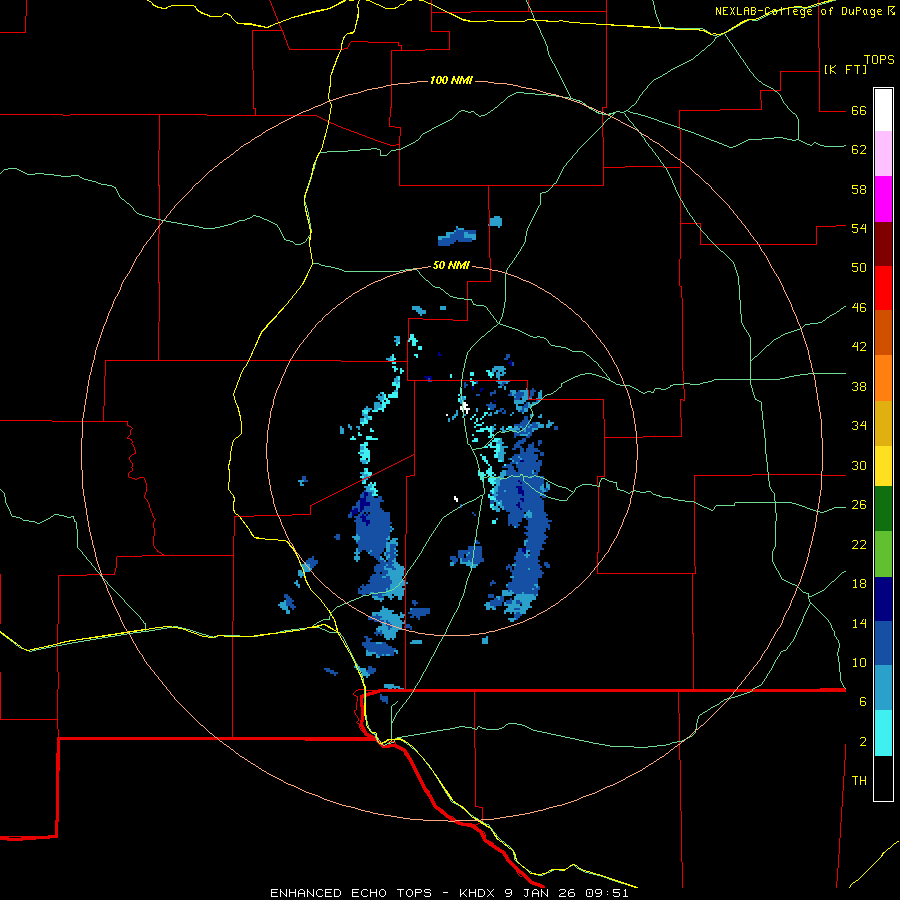
Task: Click the "TH" threshold label
Action: tap(859, 781)
